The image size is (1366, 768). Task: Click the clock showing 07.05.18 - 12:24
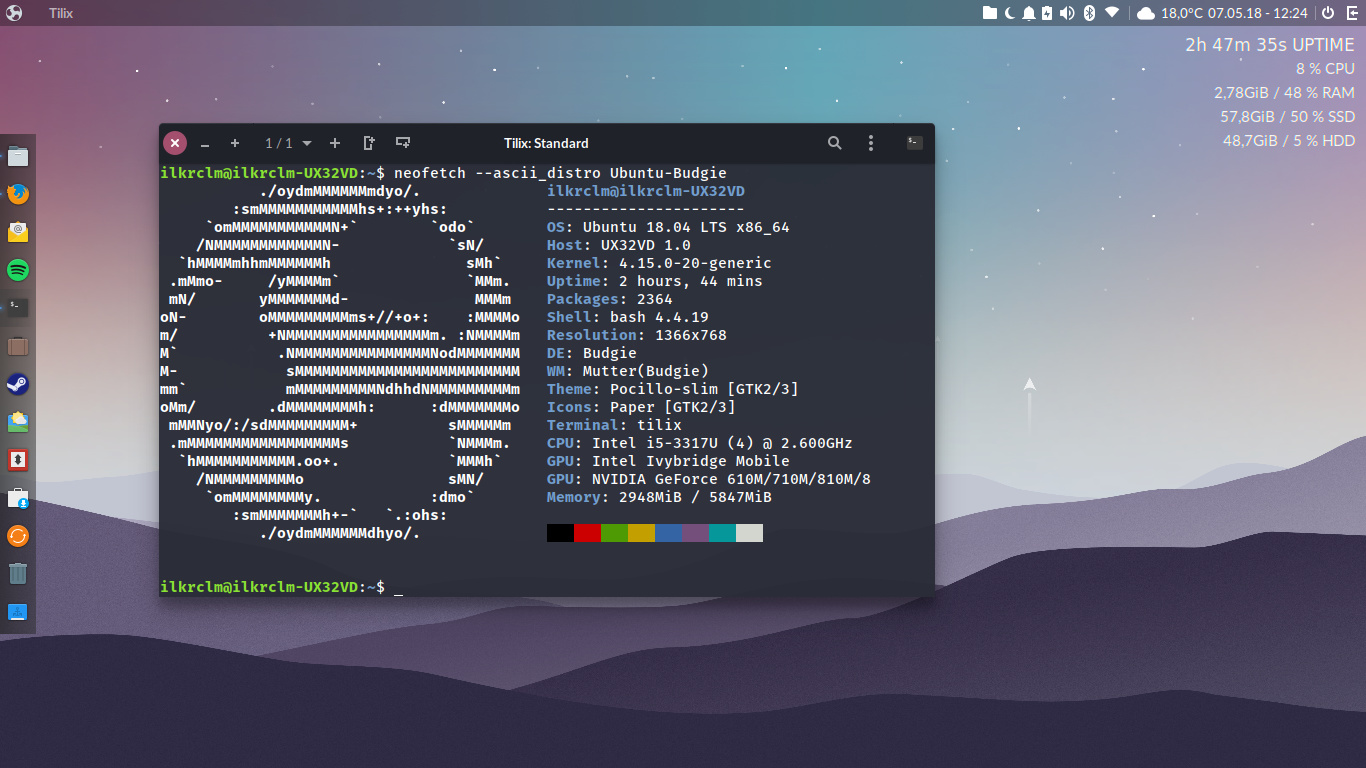(1258, 13)
